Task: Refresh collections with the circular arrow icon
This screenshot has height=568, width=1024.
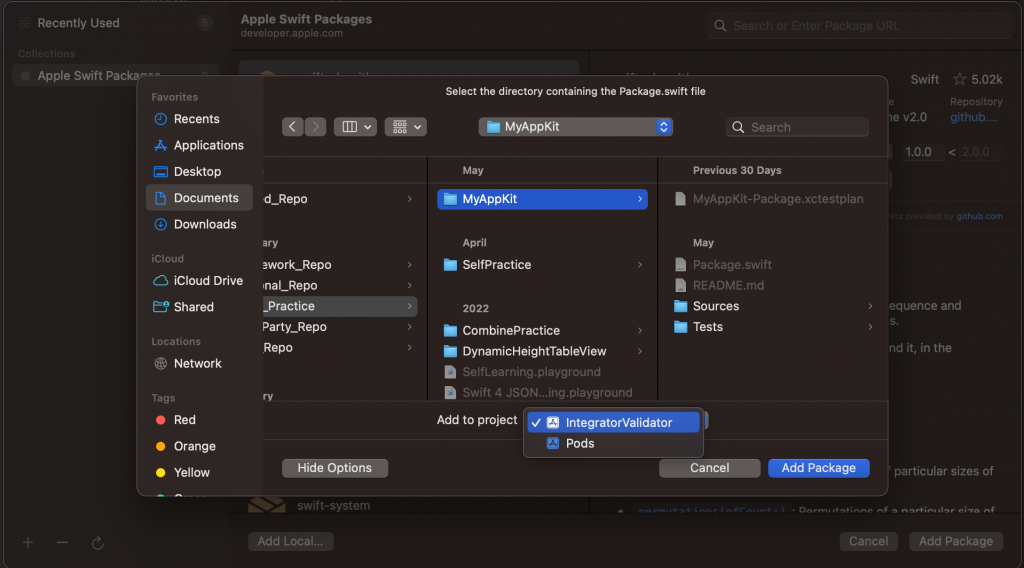Action: pyautogui.click(x=97, y=543)
